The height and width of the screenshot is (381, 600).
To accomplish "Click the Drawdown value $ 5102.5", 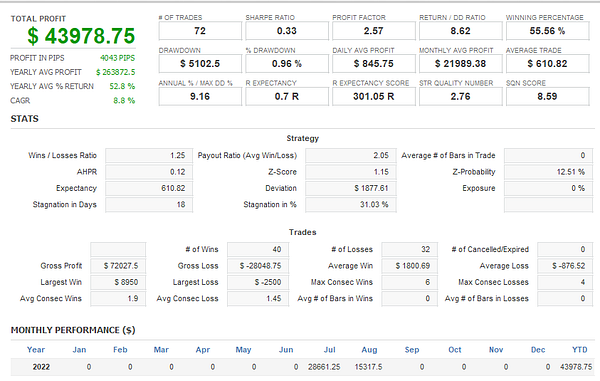I will pyautogui.click(x=200, y=64).
